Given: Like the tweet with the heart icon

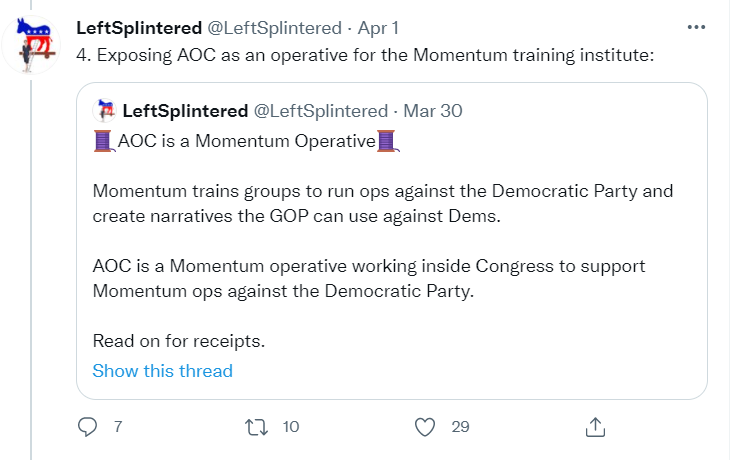Looking at the screenshot, I should 425,427.
